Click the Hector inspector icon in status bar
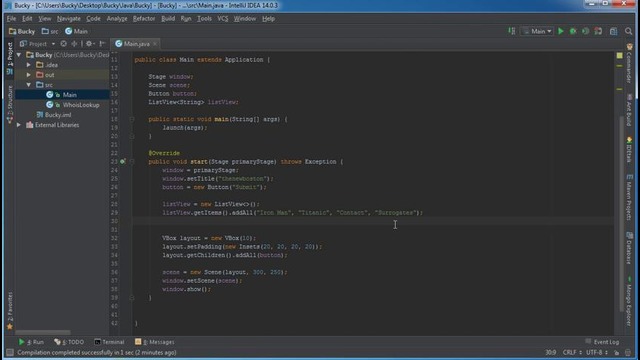The image size is (640, 360). pos(628,353)
